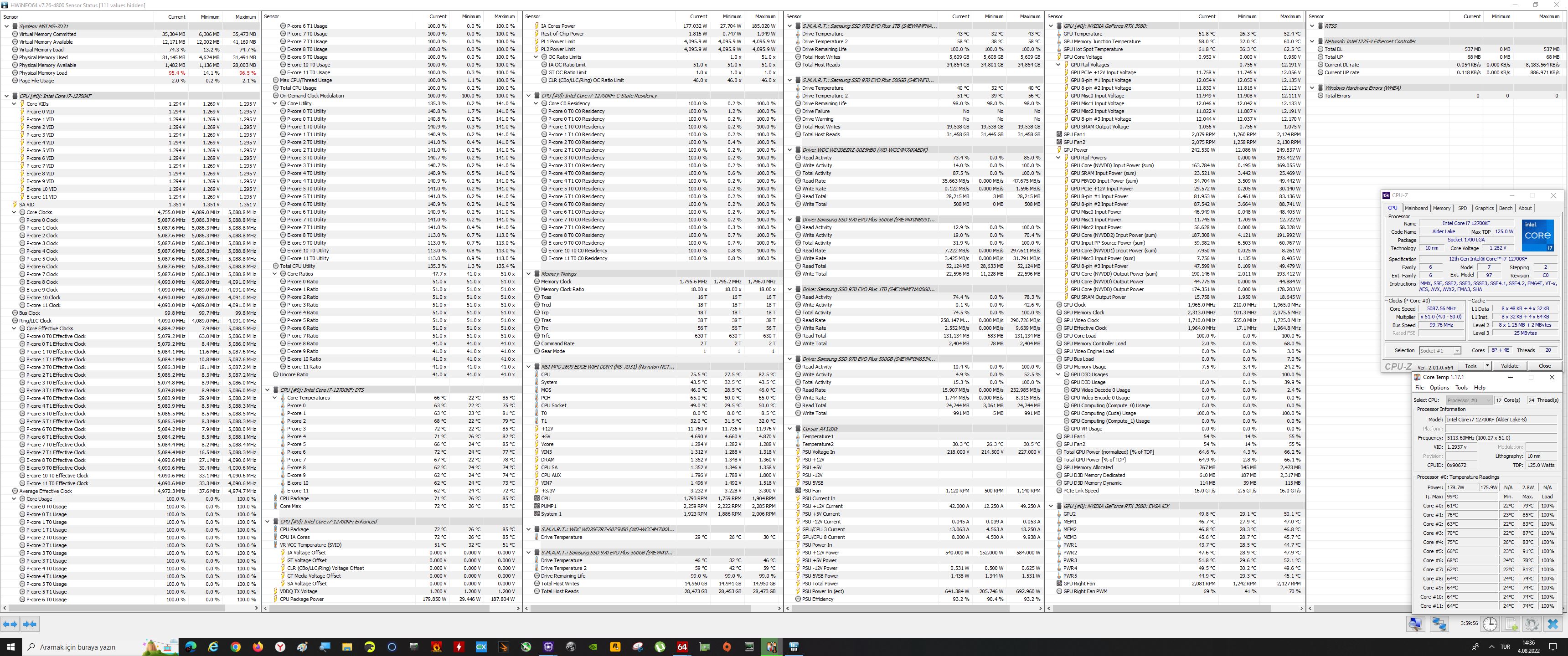This screenshot has height=656, width=1568.
Task: Collapse RTSS sensor group
Action: (1313, 26)
